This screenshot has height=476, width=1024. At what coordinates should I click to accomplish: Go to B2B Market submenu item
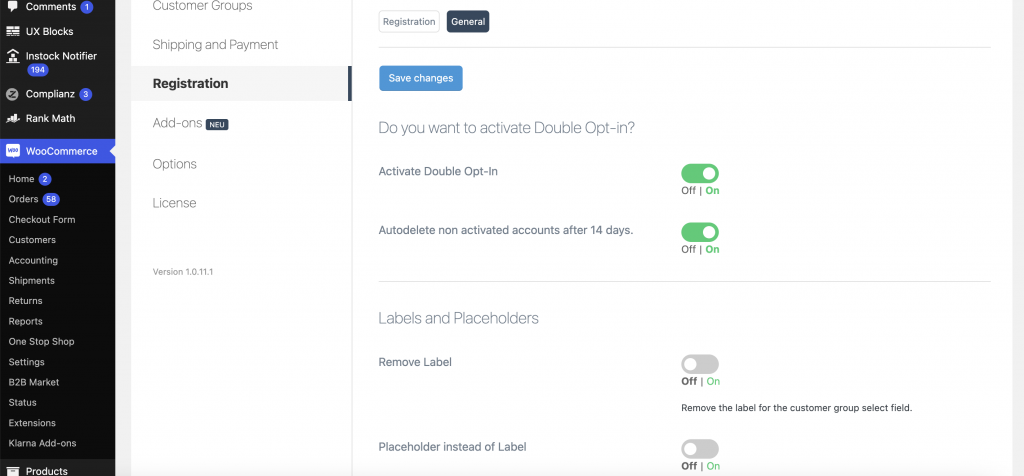[x=34, y=382]
